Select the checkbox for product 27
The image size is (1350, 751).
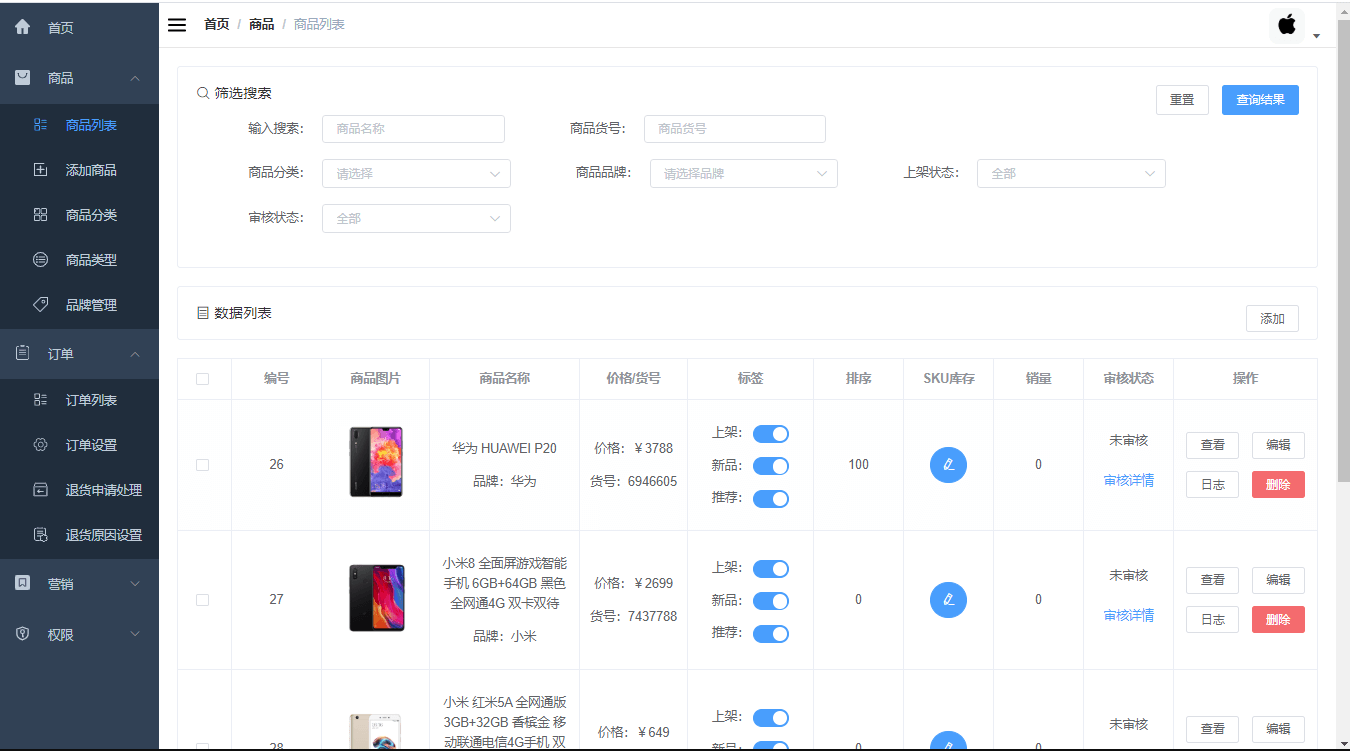pyautogui.click(x=203, y=600)
